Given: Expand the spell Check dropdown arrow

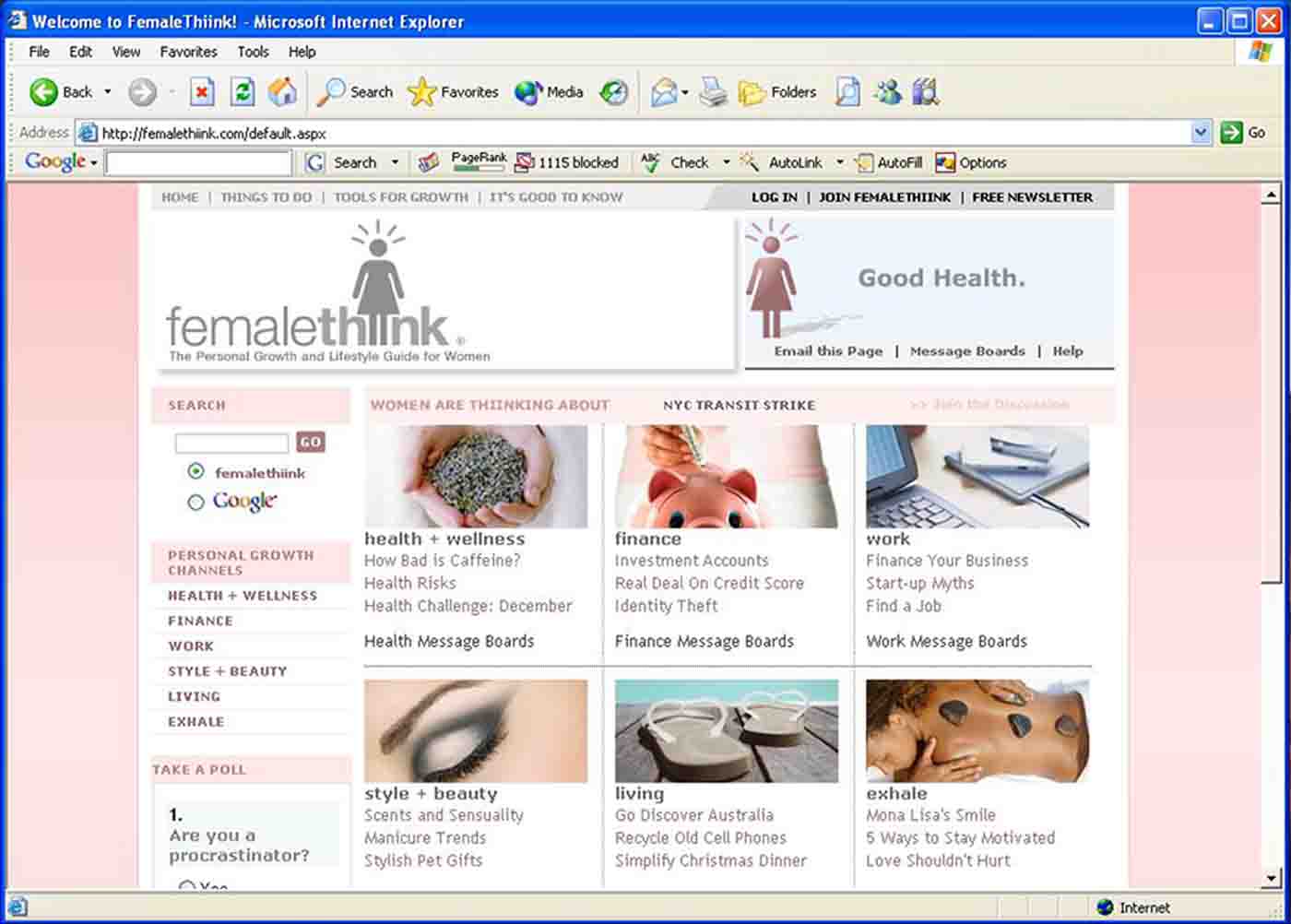Looking at the screenshot, I should coord(726,162).
